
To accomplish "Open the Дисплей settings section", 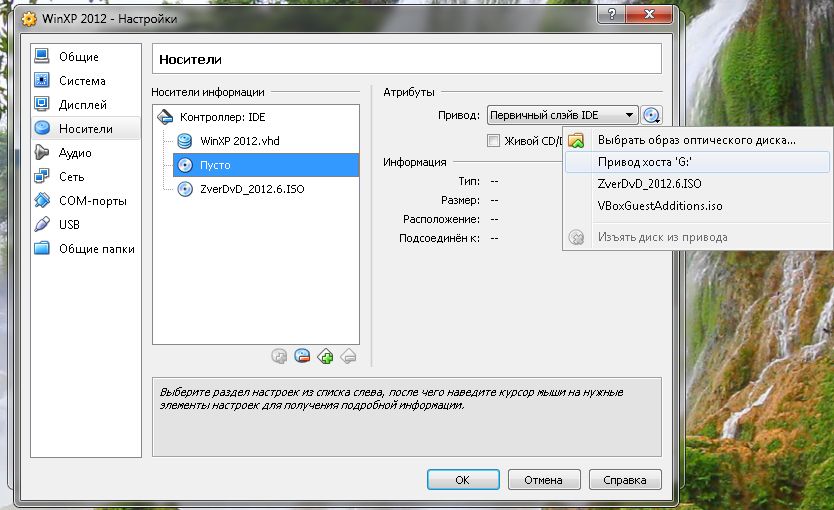I will (82, 105).
